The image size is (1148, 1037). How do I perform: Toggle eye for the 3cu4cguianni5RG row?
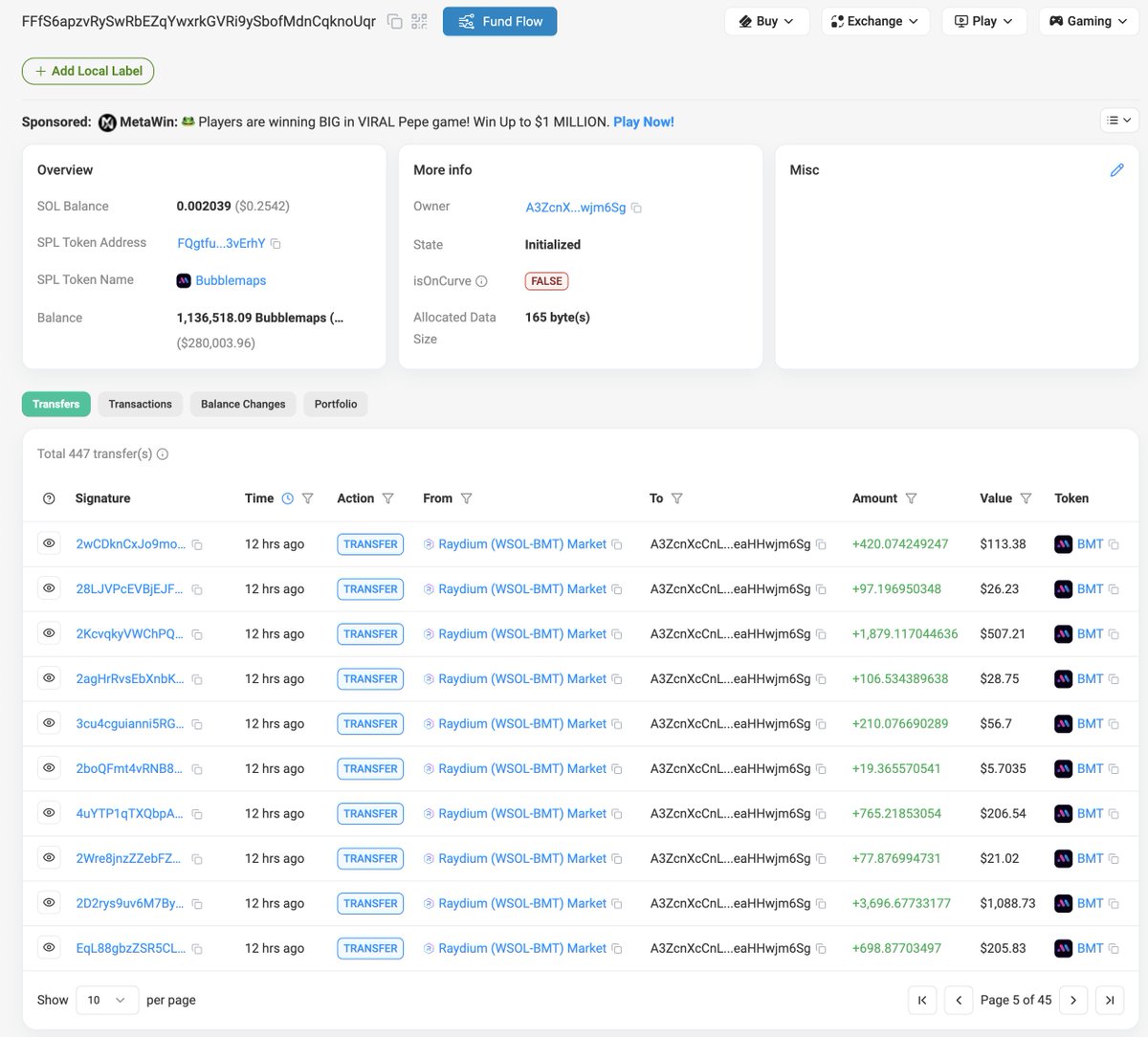coord(49,723)
